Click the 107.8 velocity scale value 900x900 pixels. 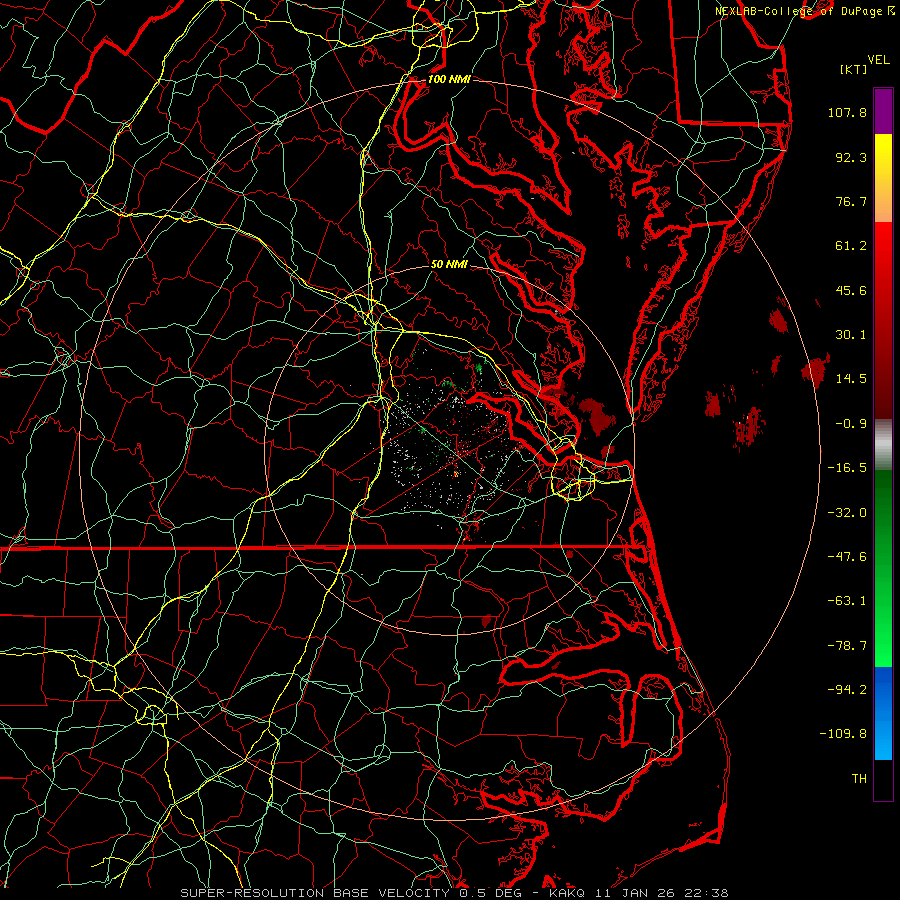pyautogui.click(x=847, y=112)
